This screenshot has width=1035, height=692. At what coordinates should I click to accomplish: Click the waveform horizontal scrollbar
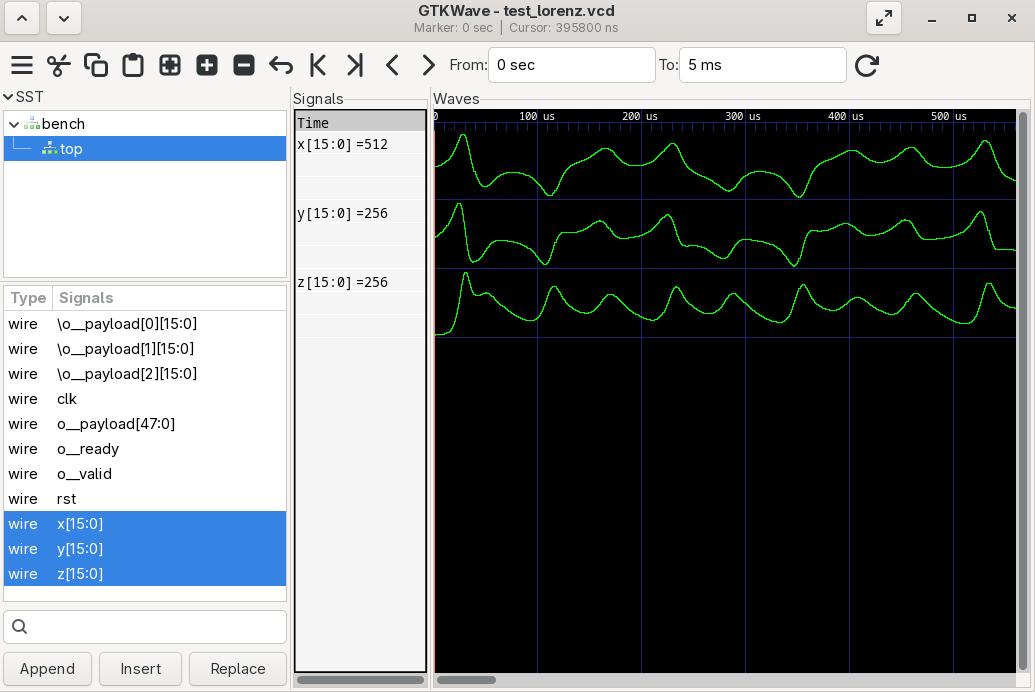pyautogui.click(x=466, y=680)
